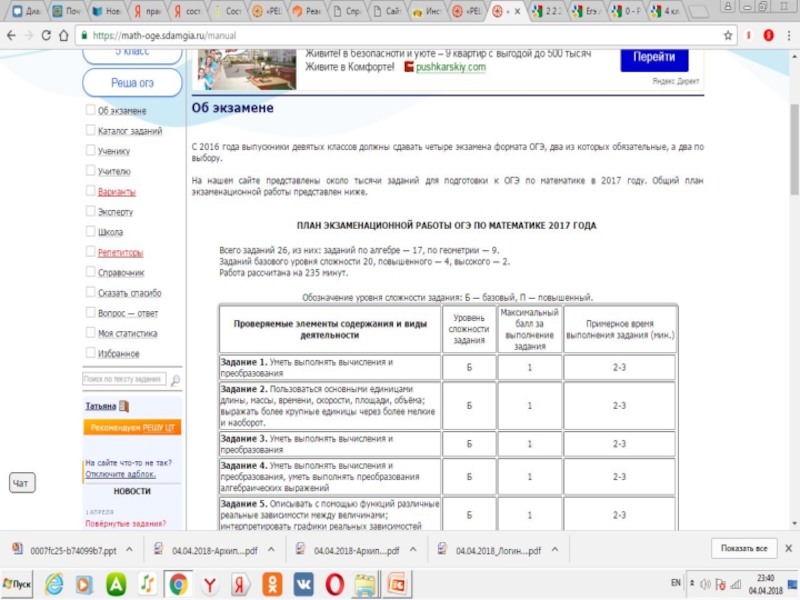Screen dimensions: 800x600
Task: Open Opera browser from the taskbar
Action: point(335,583)
